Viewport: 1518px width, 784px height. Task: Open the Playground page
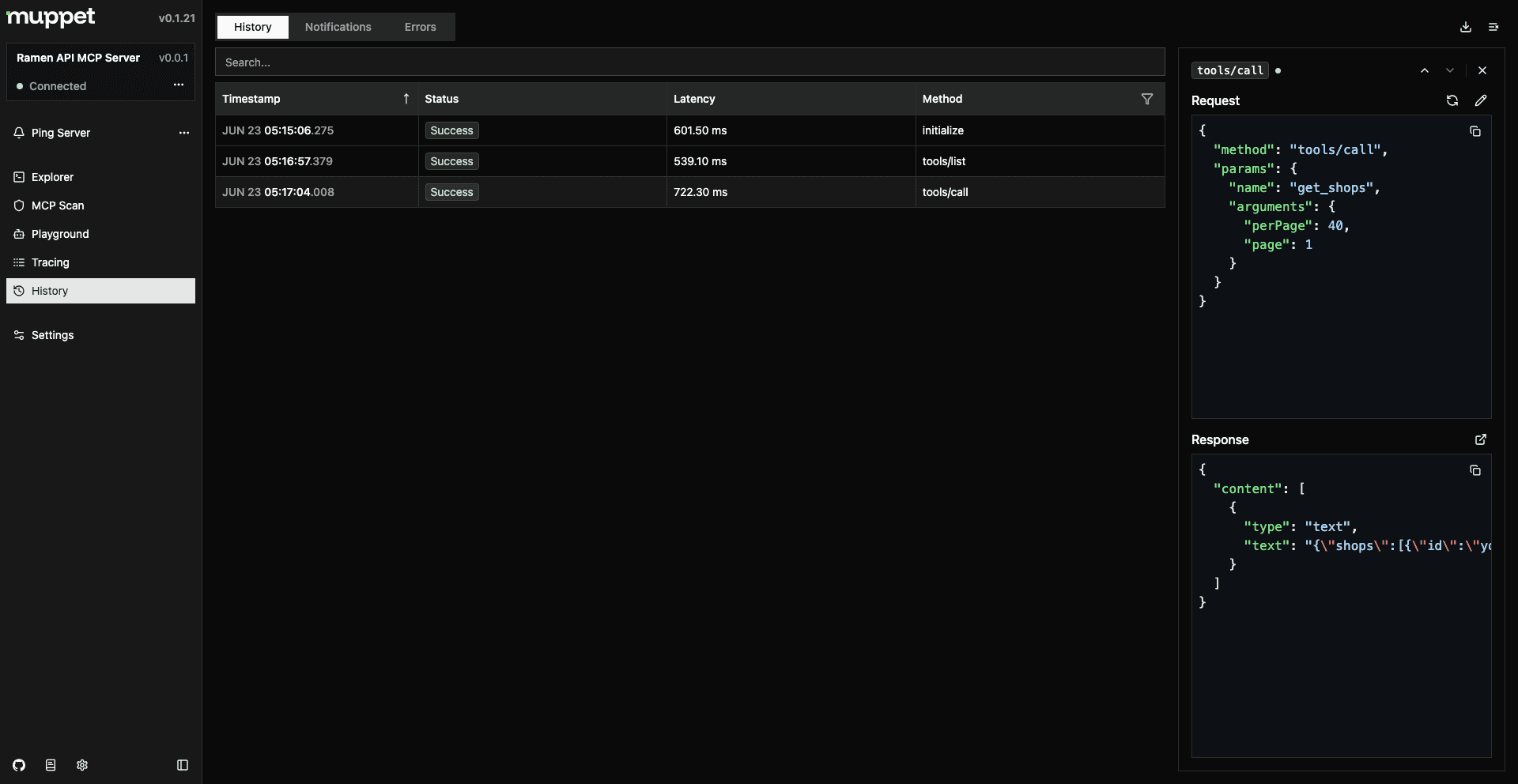[60, 234]
